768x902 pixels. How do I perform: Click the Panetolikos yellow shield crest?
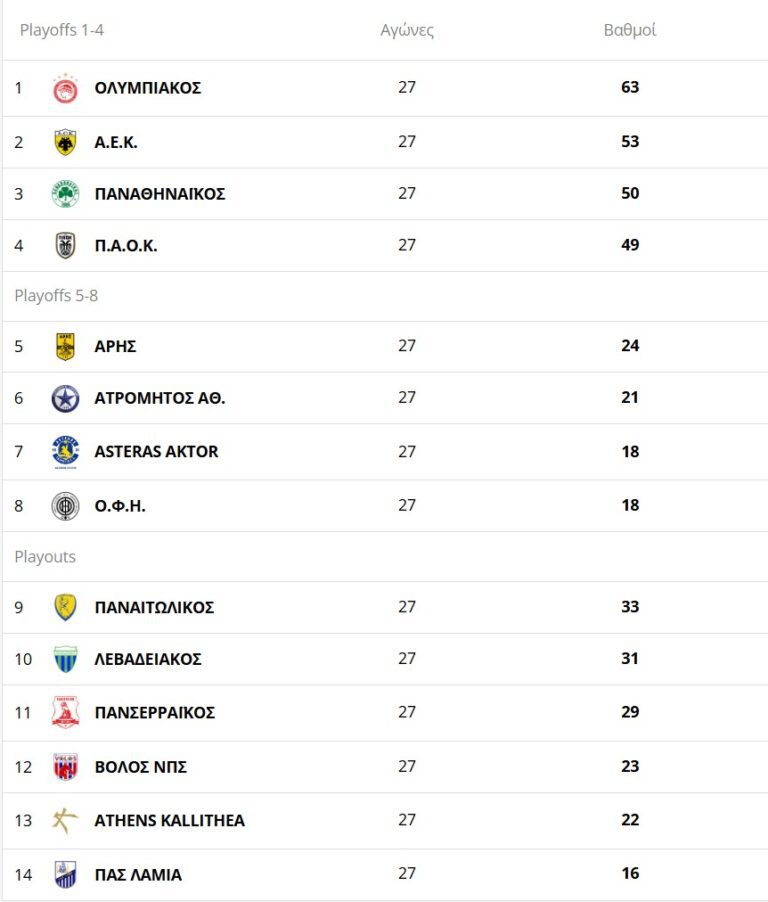click(x=65, y=607)
